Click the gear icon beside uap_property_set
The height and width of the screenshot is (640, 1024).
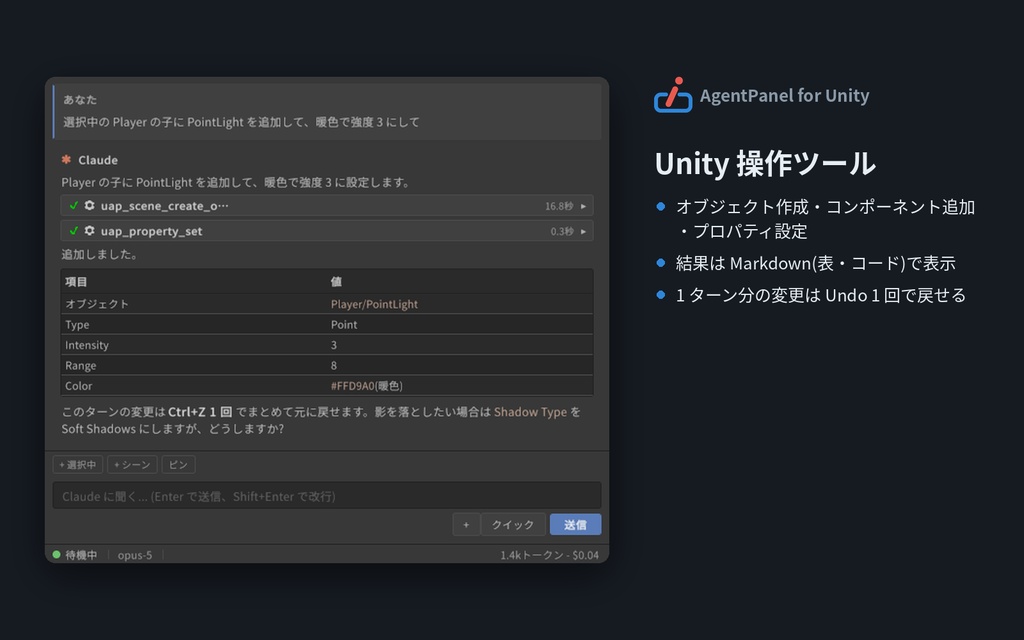[89, 231]
